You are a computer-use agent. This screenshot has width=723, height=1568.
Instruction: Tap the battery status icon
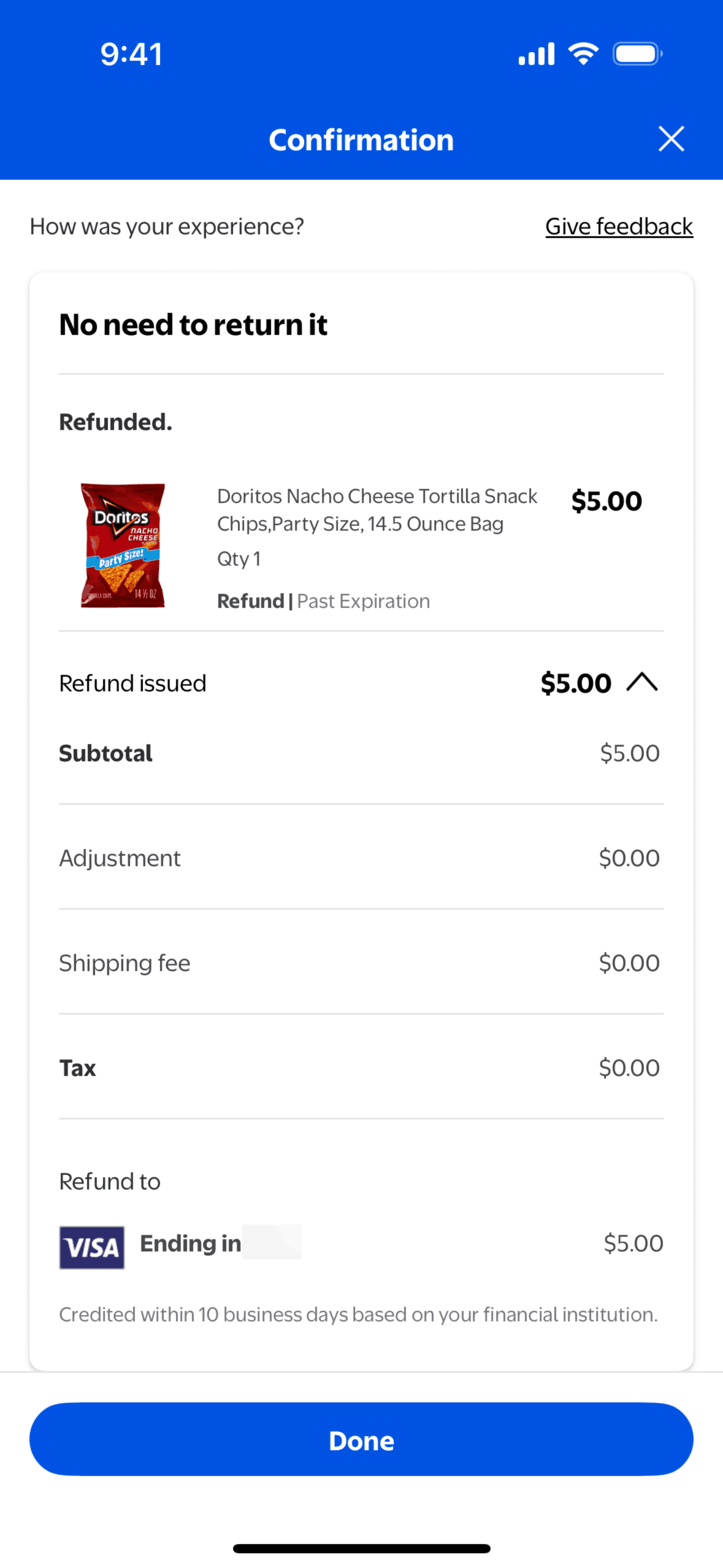637,54
